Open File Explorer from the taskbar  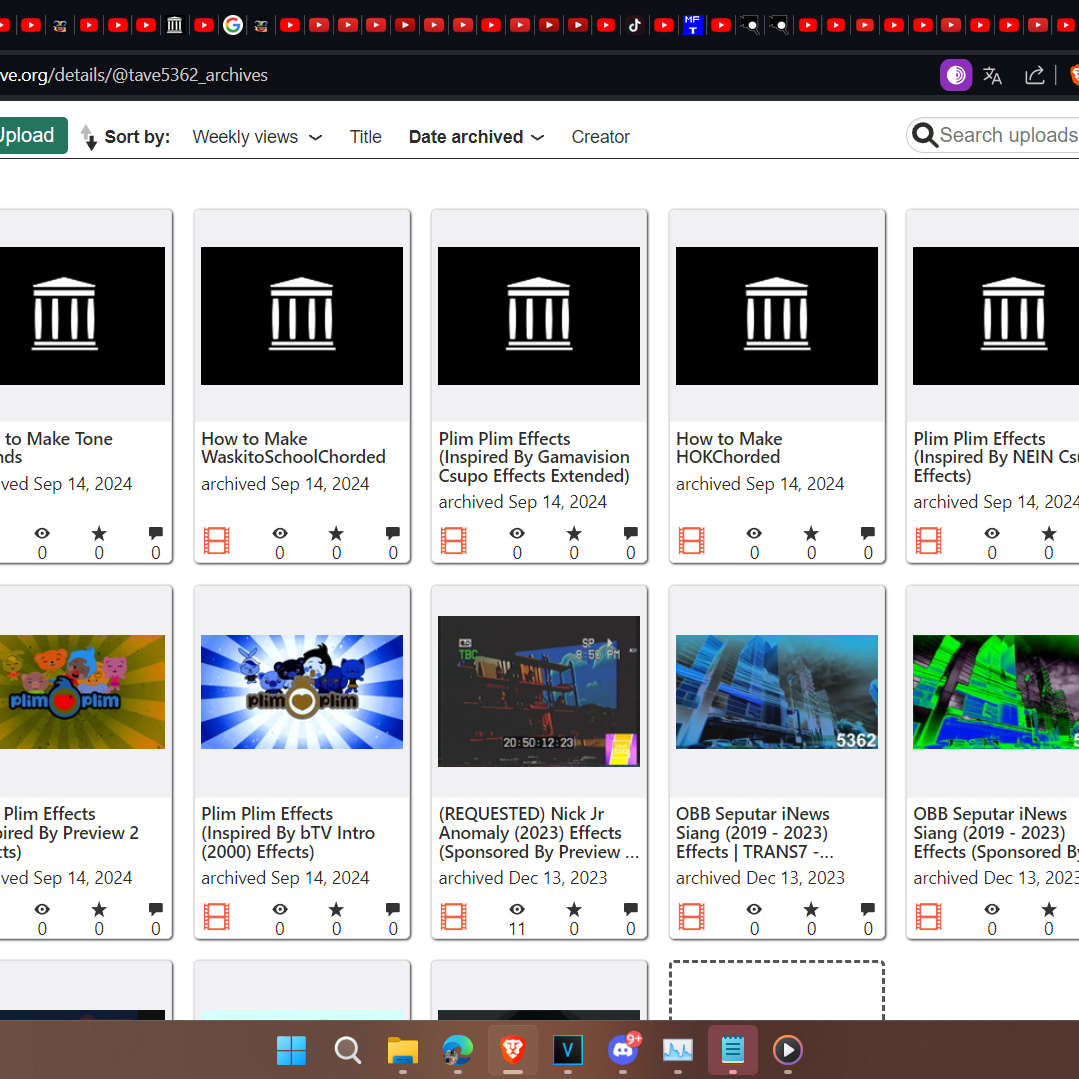point(403,1049)
